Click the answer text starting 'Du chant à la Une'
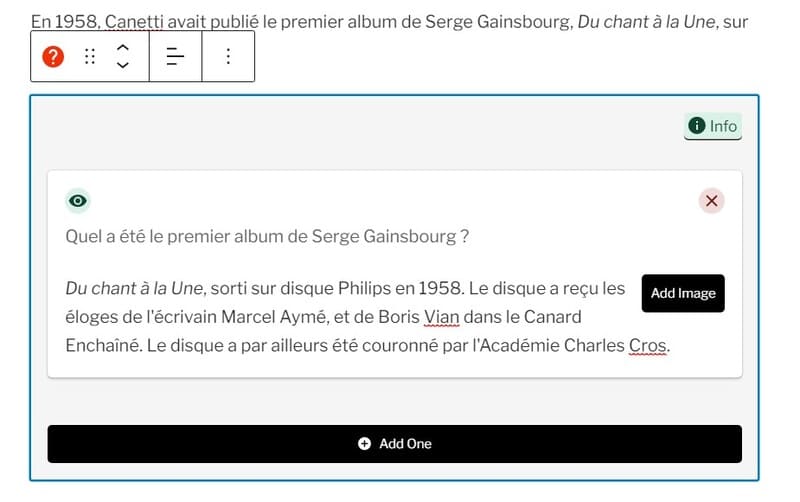The height and width of the screenshot is (502, 800). [x=345, y=317]
